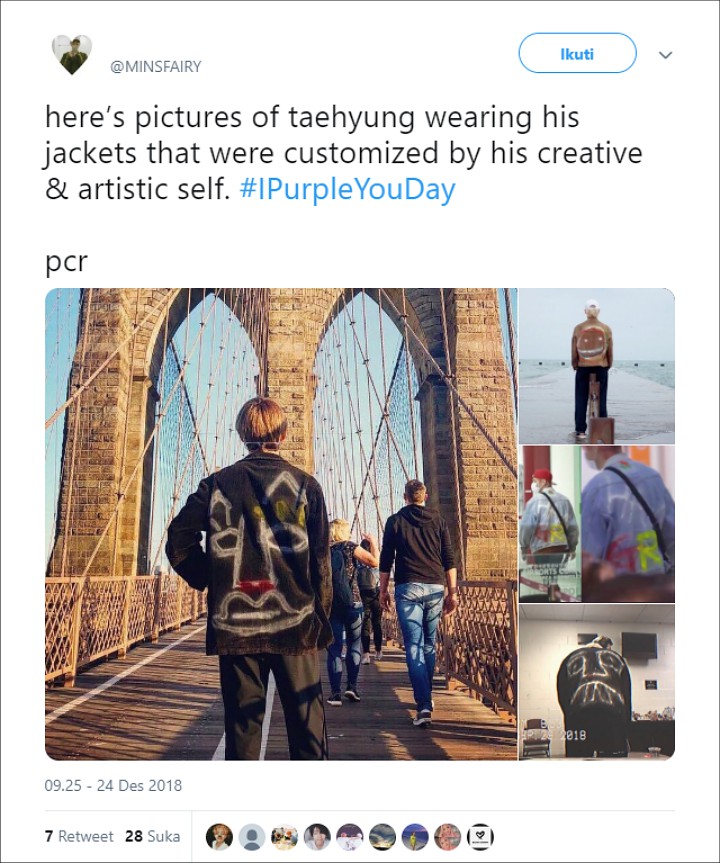Open the cloudy sunset sky liker avatar
This screenshot has width=720, height=863.
point(382,837)
